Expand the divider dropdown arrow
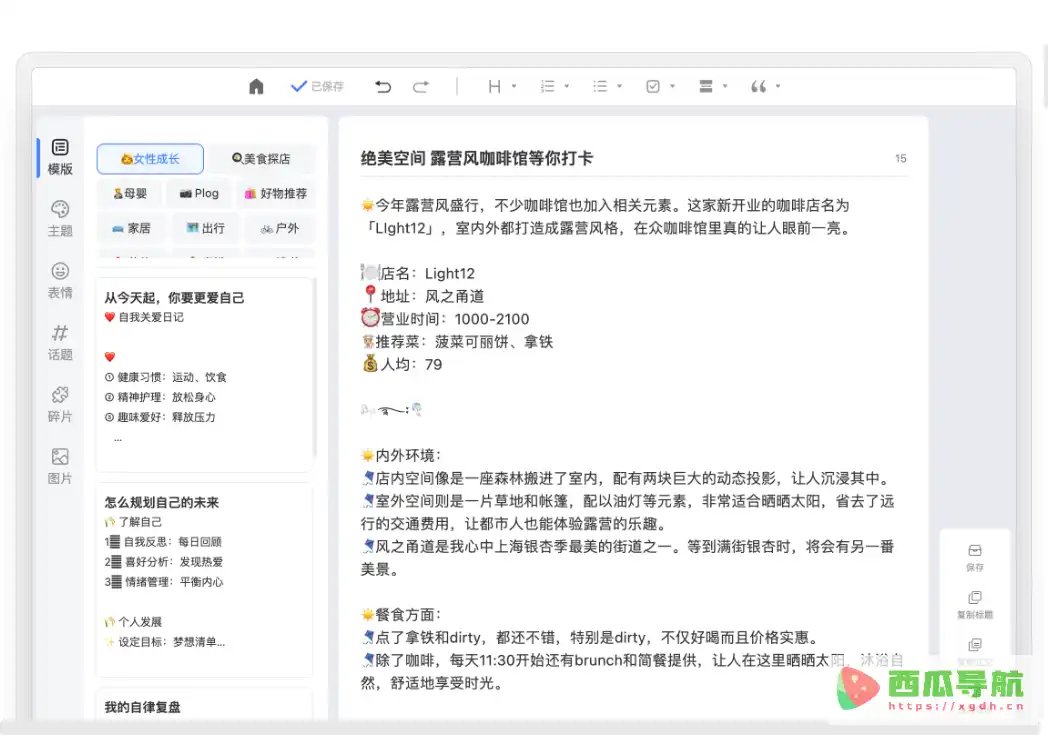Screen dimensions: 1048x735 (x=725, y=86)
